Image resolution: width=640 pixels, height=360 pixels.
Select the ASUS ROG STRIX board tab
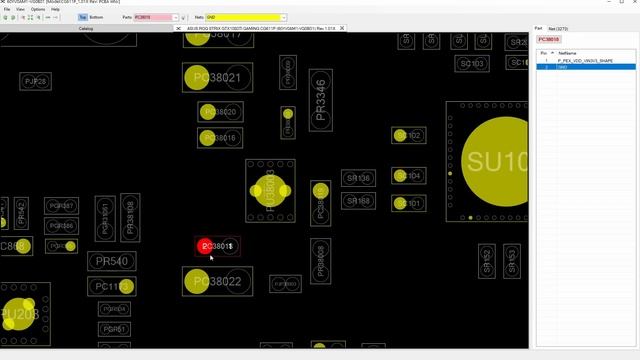click(x=261, y=29)
